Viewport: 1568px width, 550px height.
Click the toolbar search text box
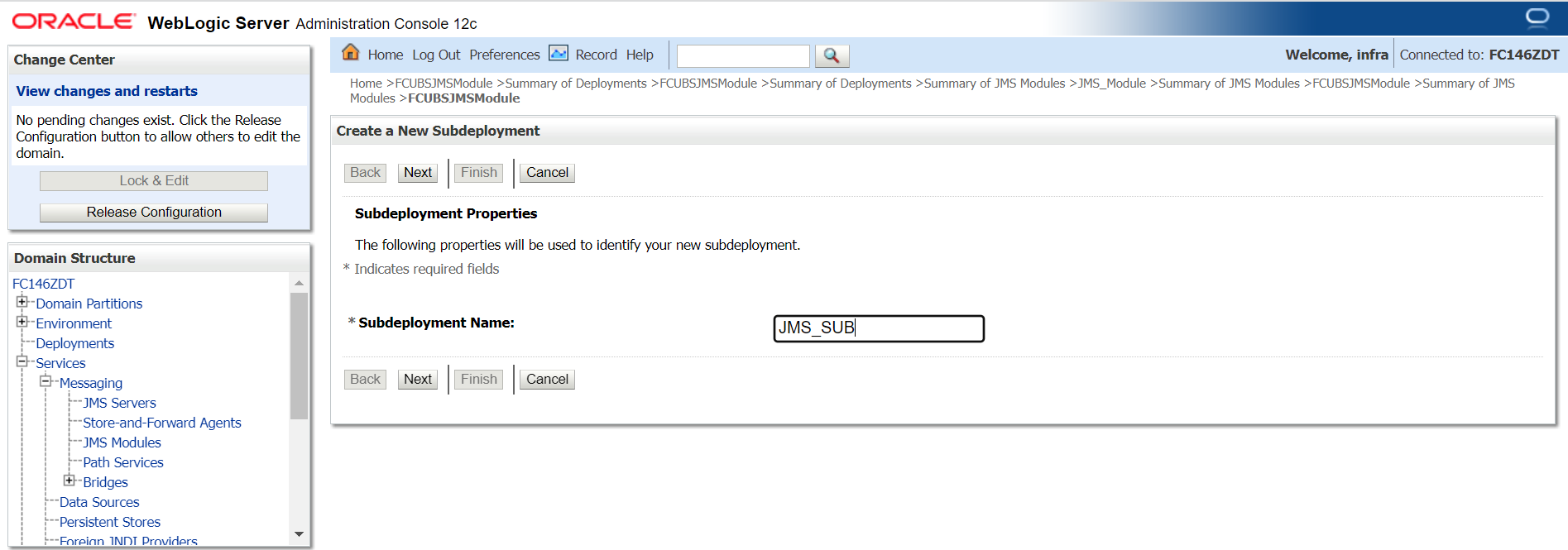click(743, 55)
